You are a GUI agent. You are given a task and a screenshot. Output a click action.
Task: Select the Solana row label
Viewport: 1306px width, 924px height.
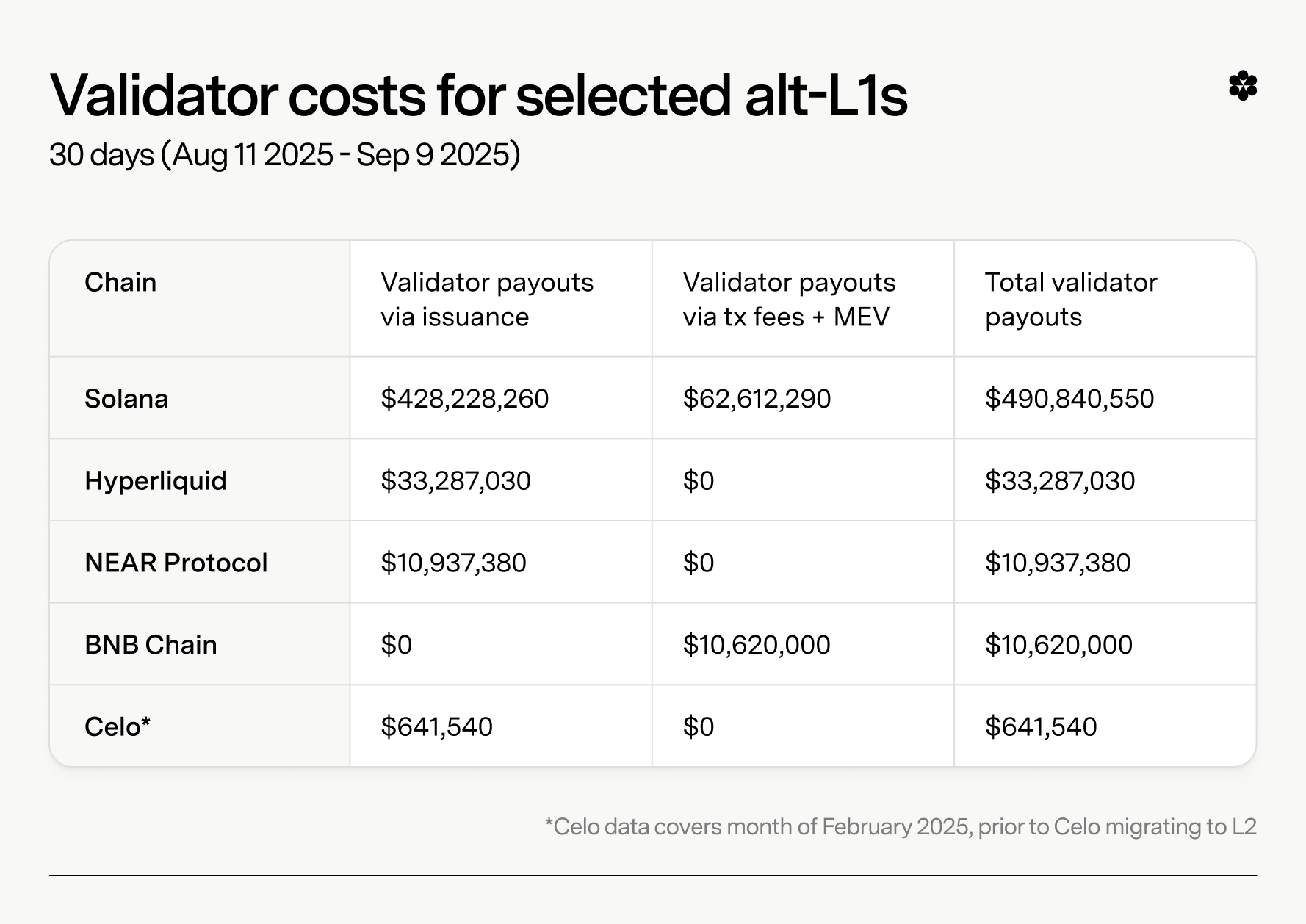click(126, 399)
